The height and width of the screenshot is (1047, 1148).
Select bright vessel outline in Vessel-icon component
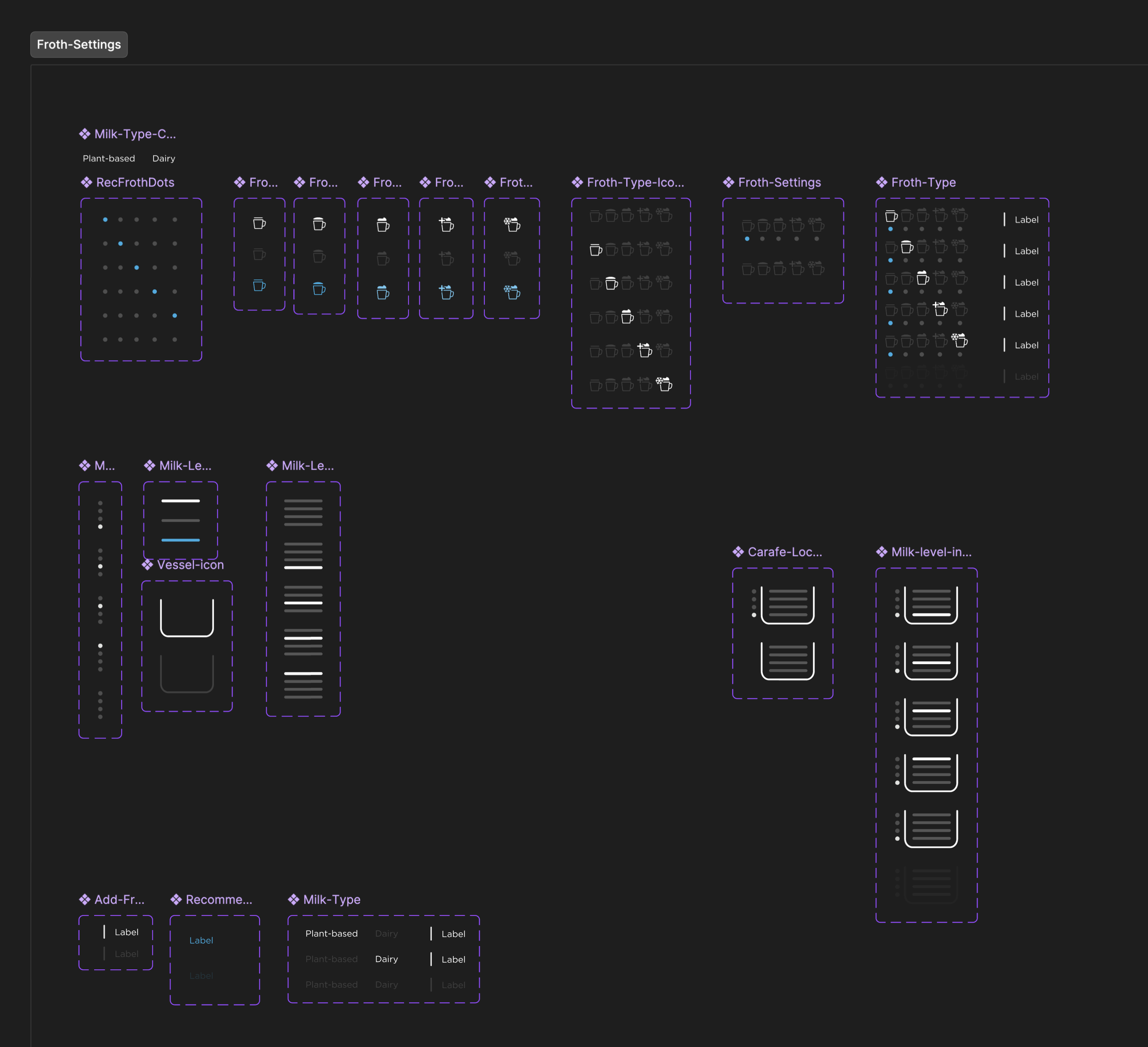pos(187,618)
